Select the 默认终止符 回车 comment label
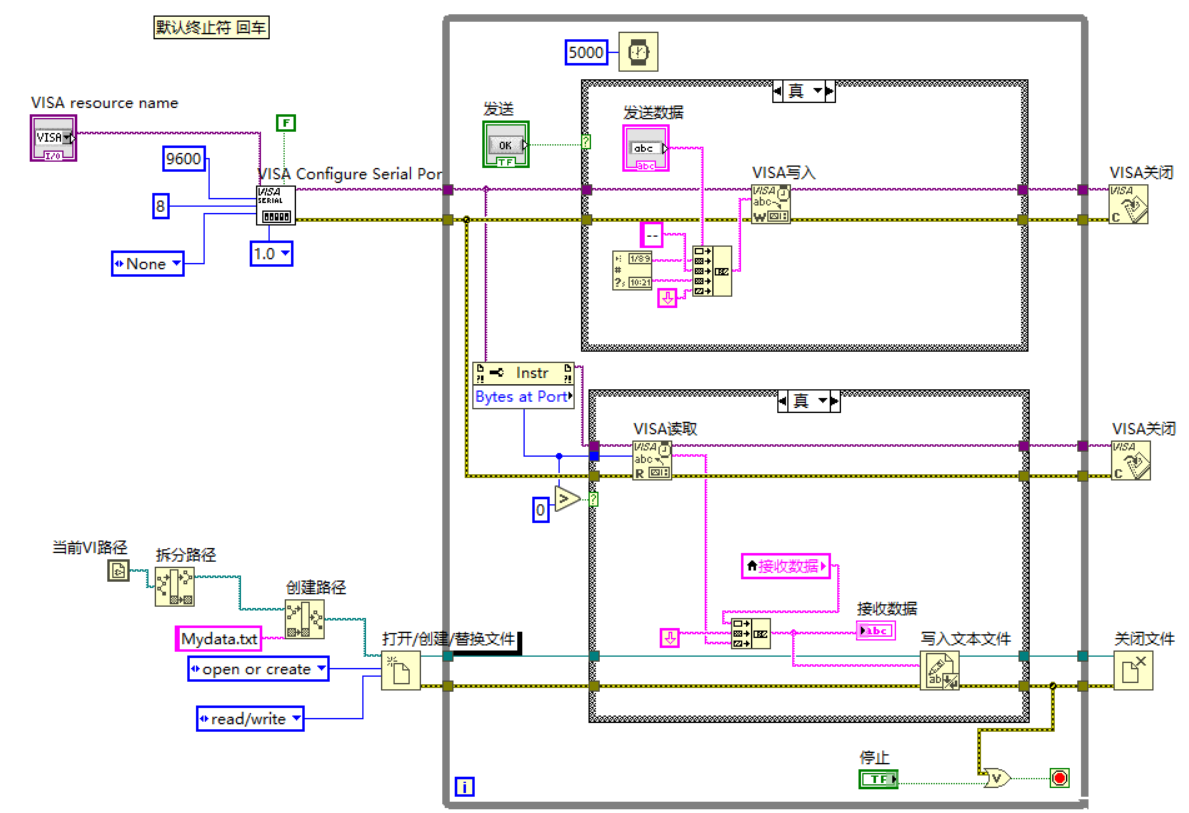This screenshot has width=1189, height=813. tap(212, 28)
